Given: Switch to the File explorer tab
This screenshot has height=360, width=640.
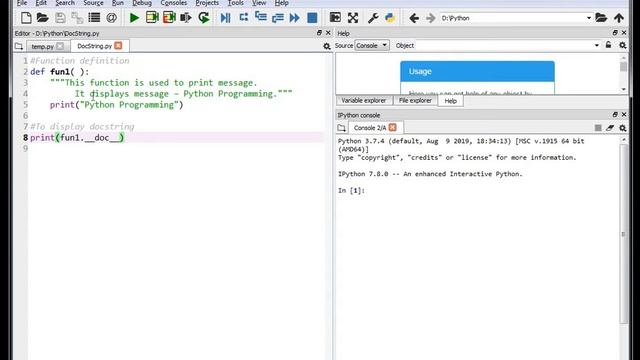Looking at the screenshot, I should 415,100.
